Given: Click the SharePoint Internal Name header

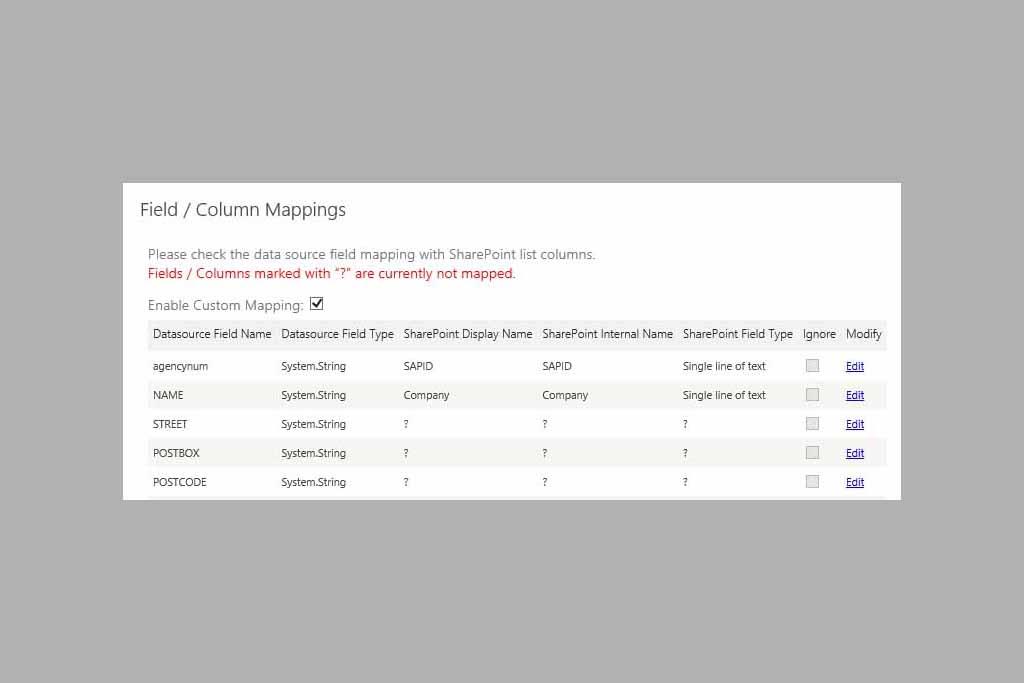Looking at the screenshot, I should [x=607, y=334].
